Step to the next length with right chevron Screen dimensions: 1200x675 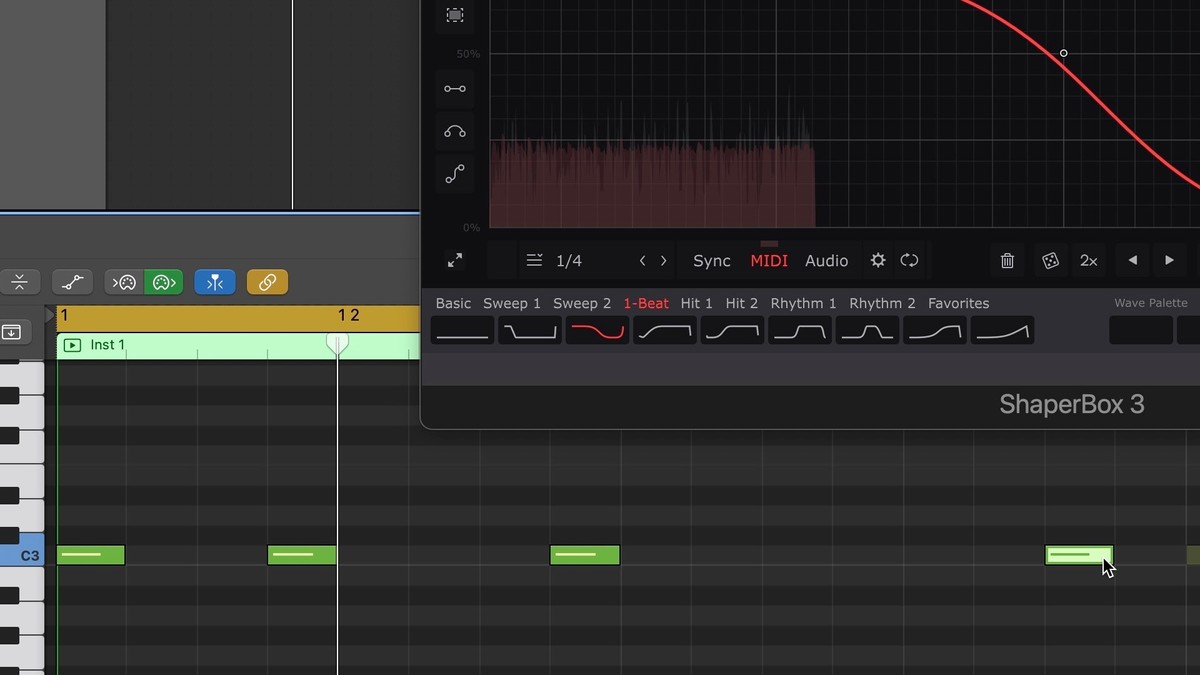[663, 261]
